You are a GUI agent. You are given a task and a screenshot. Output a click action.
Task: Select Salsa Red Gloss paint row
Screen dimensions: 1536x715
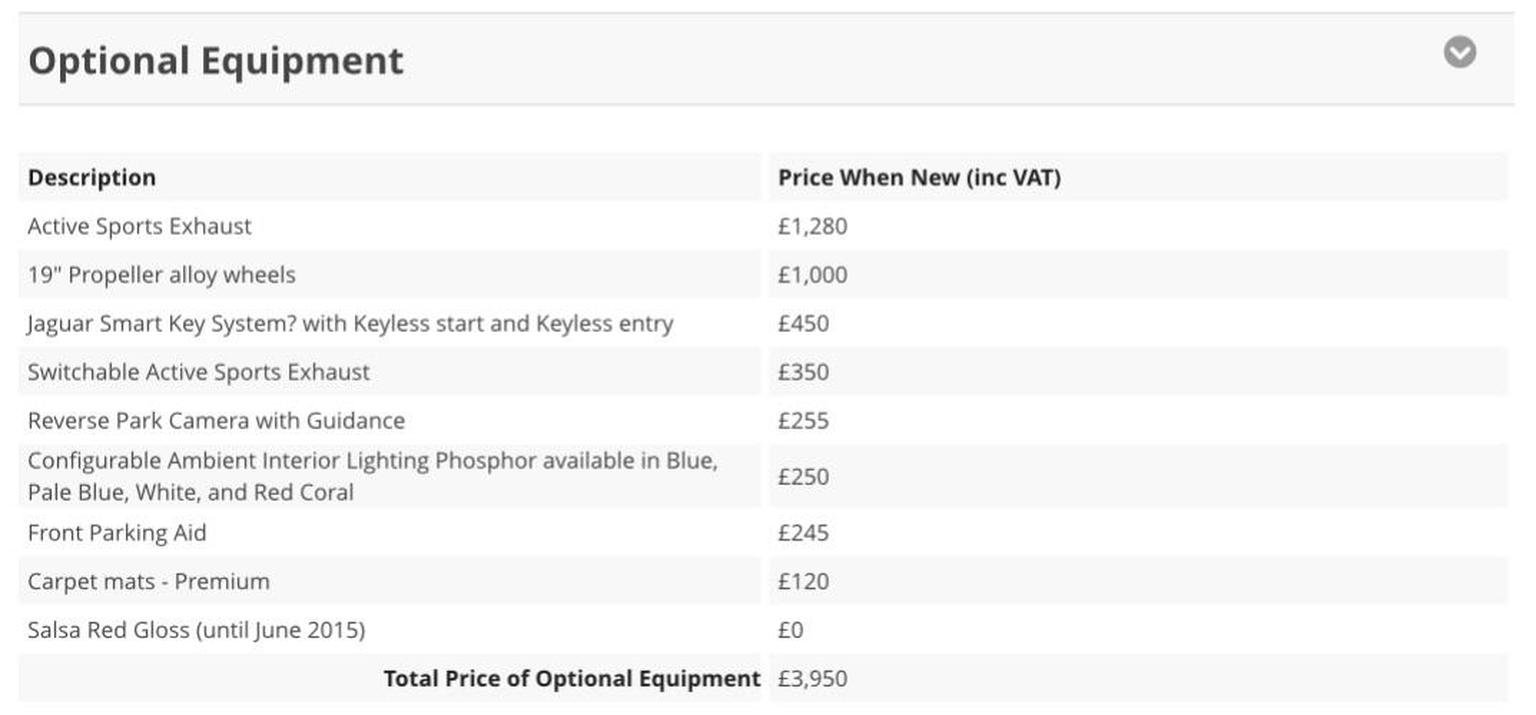763,630
